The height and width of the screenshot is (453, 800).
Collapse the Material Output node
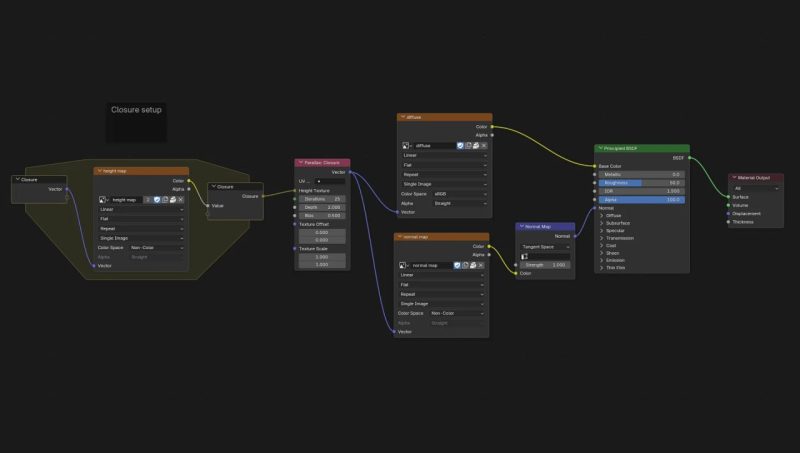coord(733,177)
